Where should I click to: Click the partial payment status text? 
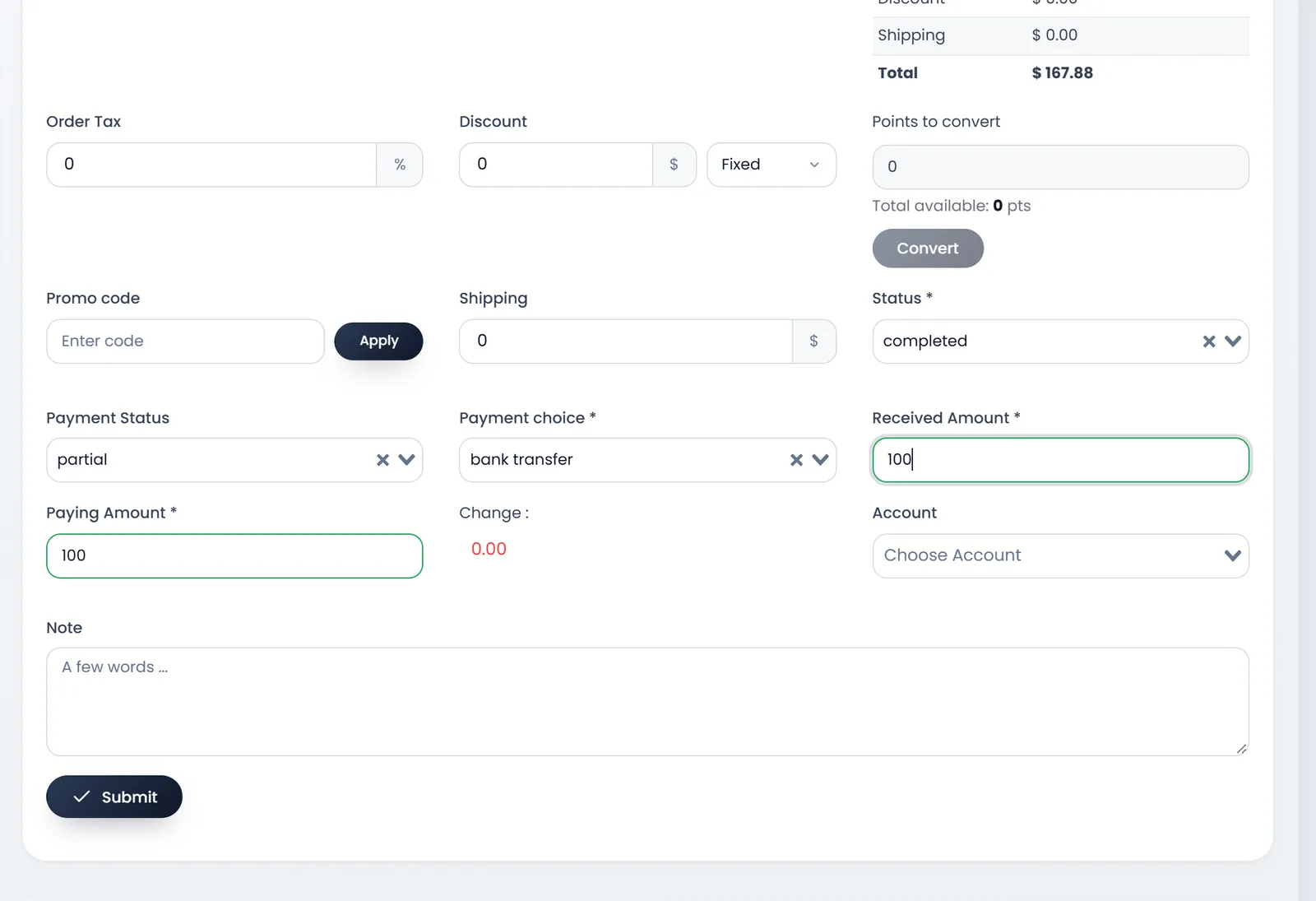coord(82,460)
